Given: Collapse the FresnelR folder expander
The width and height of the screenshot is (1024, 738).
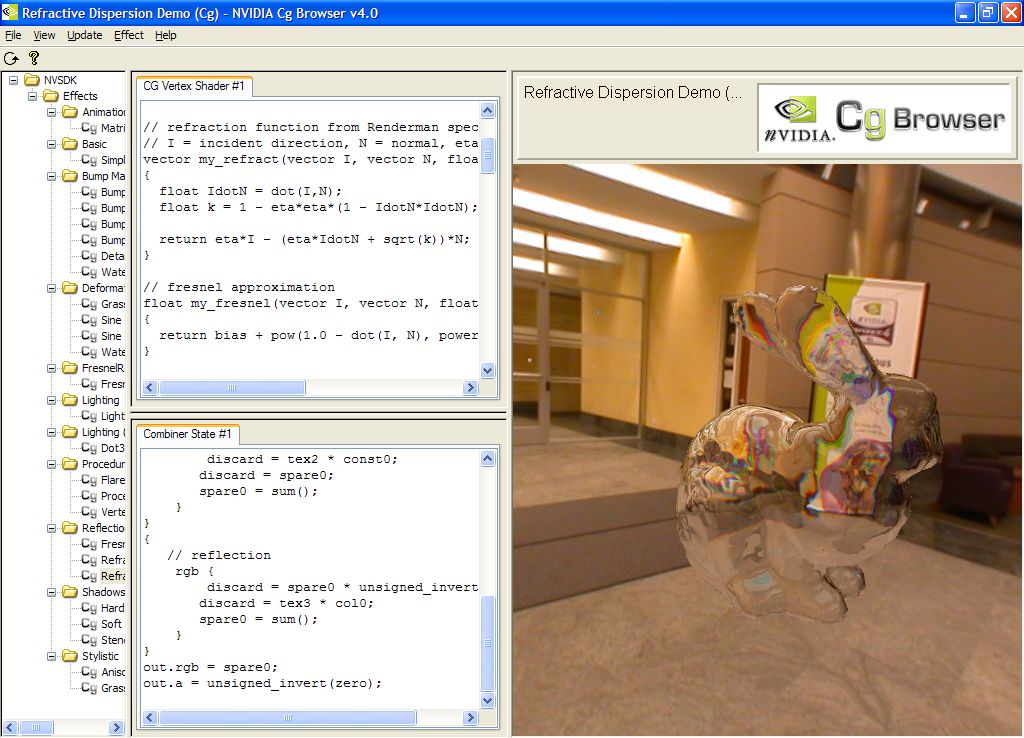Looking at the screenshot, I should [52, 368].
